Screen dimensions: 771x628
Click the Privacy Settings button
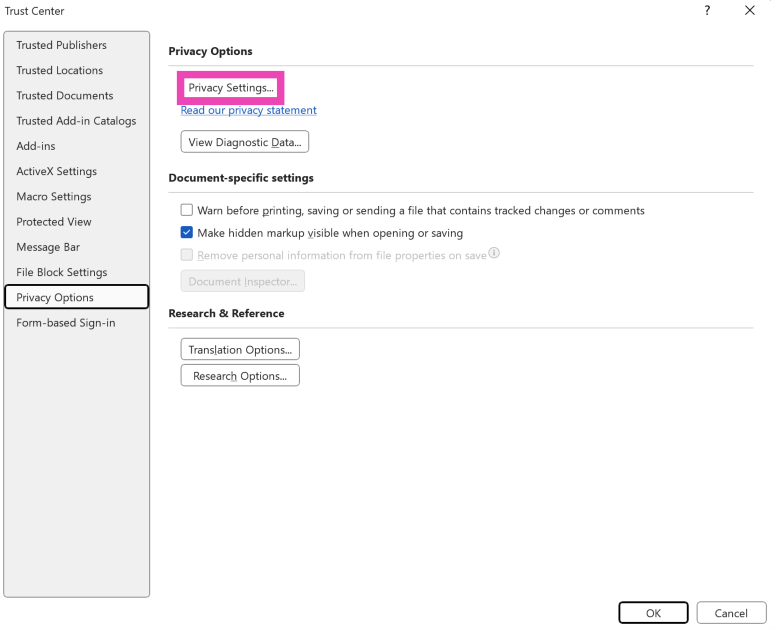coord(231,88)
